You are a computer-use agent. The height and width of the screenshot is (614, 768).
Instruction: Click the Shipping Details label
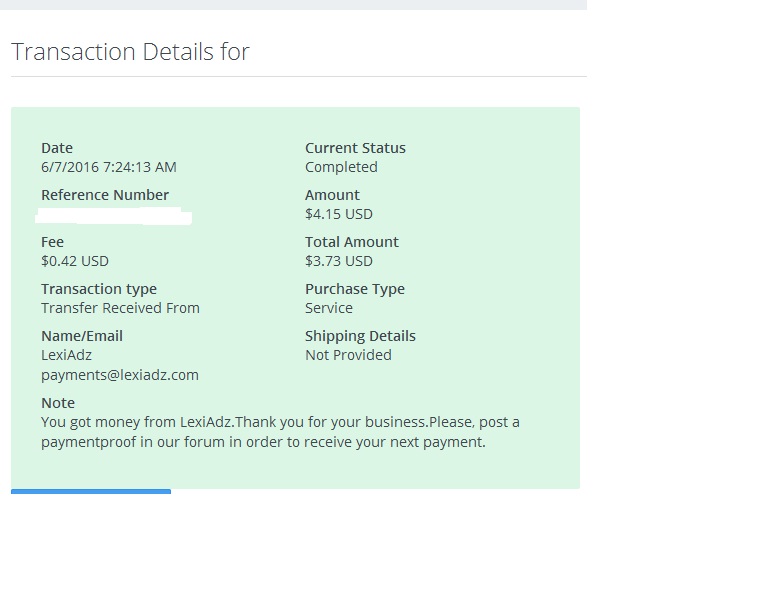coord(360,336)
